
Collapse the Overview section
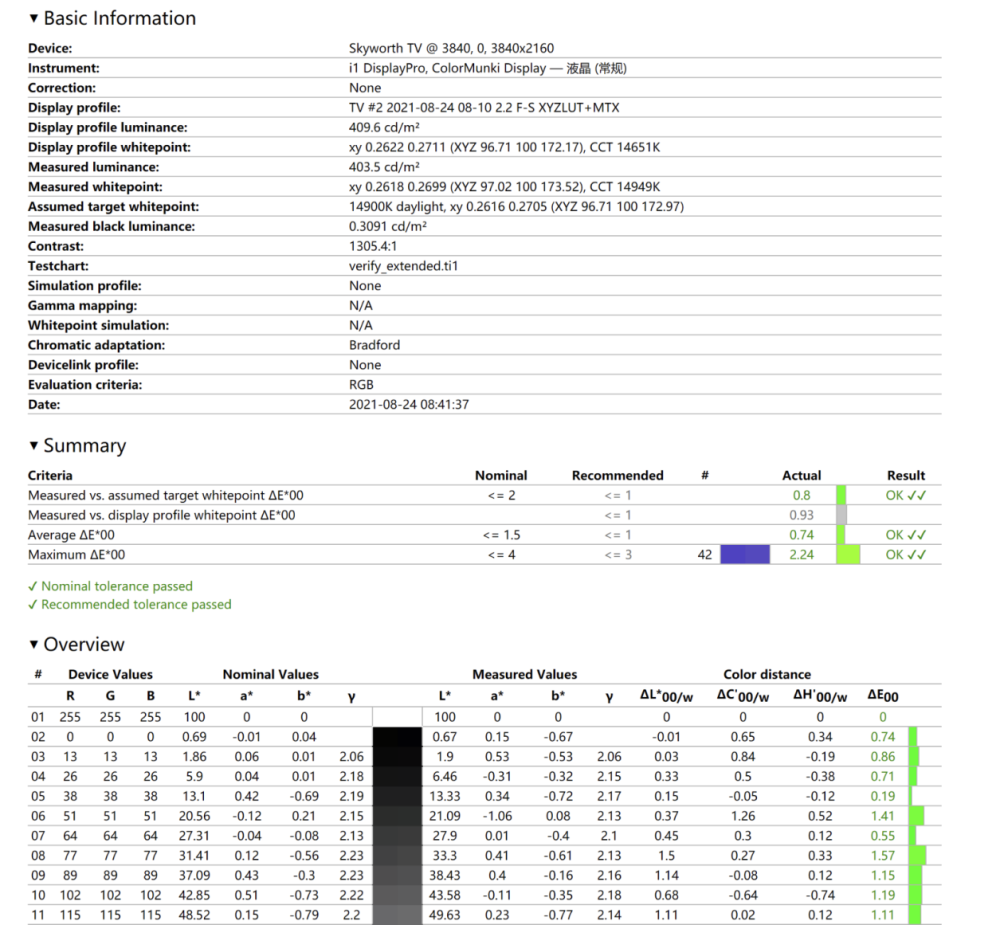pos(34,644)
